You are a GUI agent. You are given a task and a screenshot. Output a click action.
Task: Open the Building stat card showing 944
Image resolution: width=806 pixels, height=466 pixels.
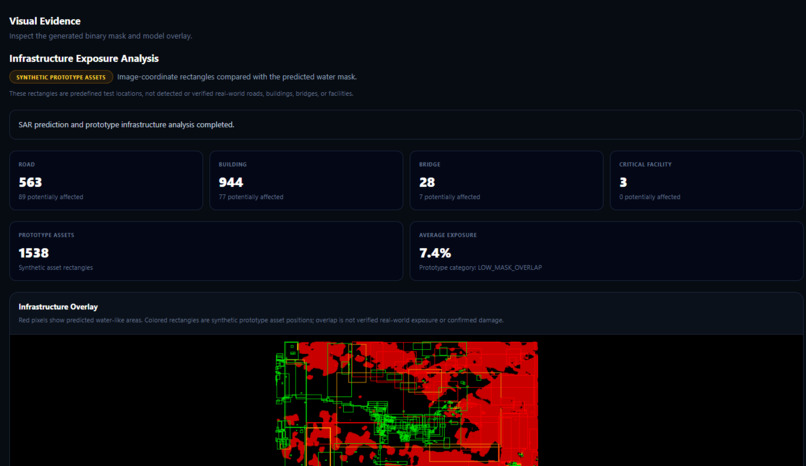(306, 180)
